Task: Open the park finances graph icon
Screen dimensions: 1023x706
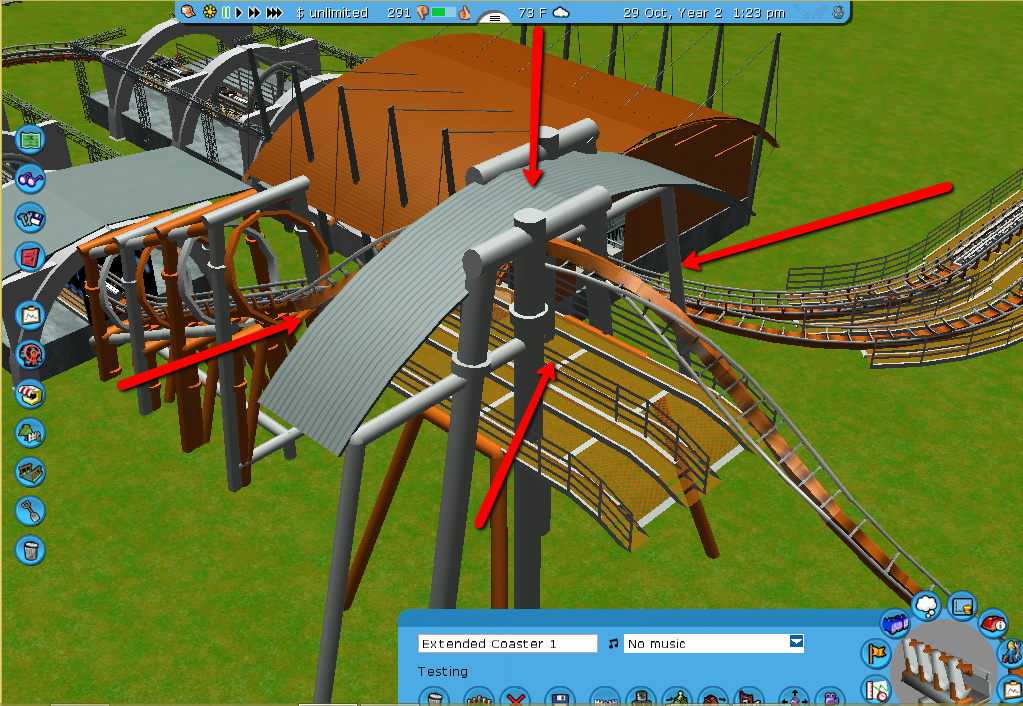Action: (x=31, y=317)
